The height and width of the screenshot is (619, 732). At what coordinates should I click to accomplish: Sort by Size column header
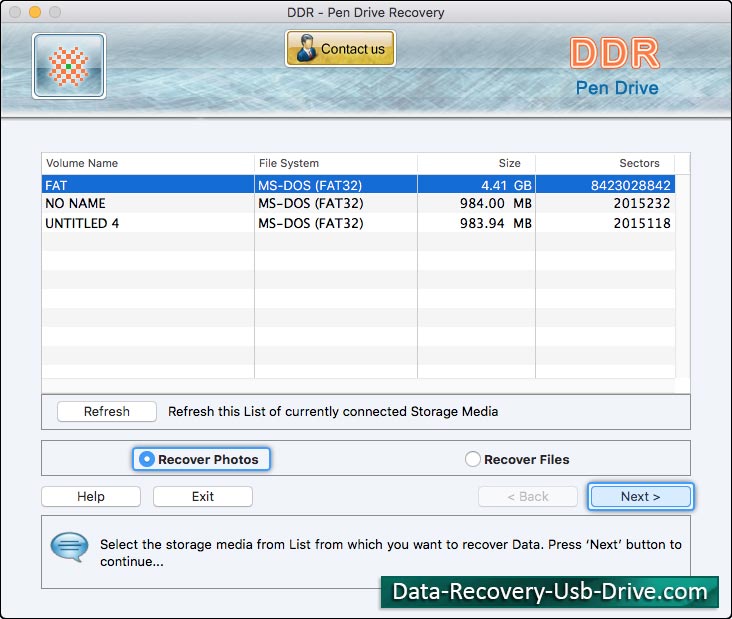click(x=476, y=163)
